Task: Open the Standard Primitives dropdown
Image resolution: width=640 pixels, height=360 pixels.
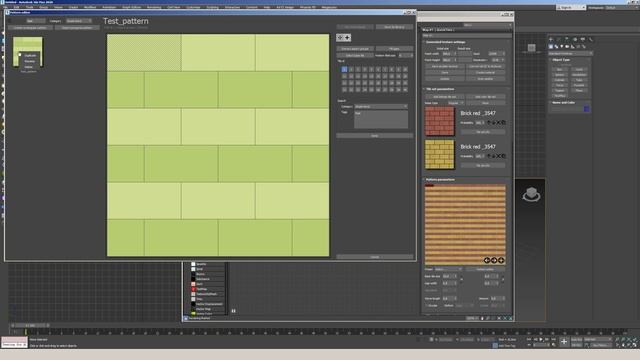Action: click(x=570, y=53)
